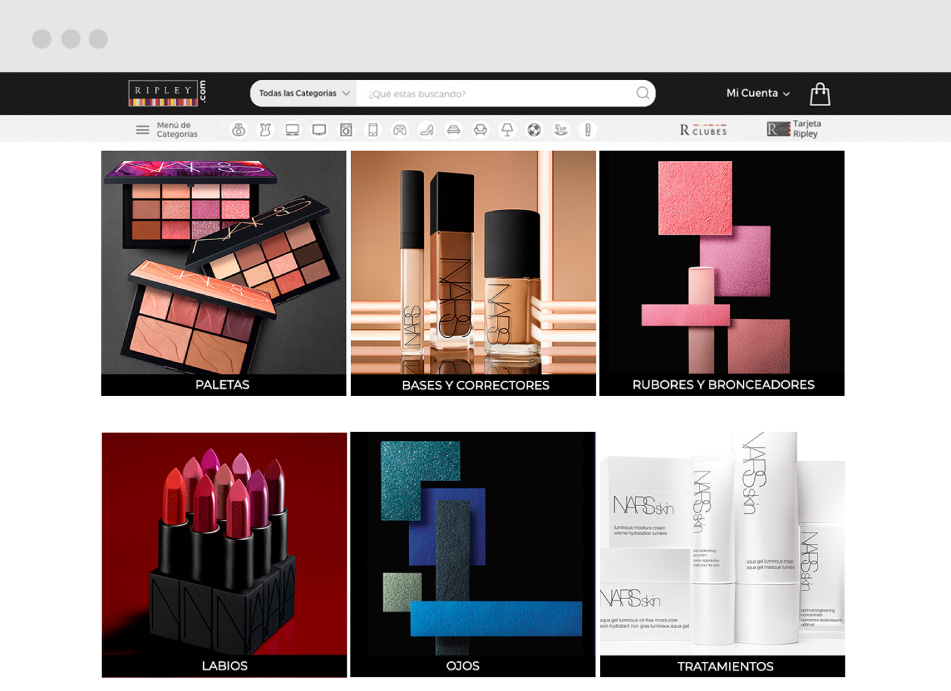The image size is (951, 691).
Task: Open the Menú de Categorías text
Action: [x=177, y=130]
